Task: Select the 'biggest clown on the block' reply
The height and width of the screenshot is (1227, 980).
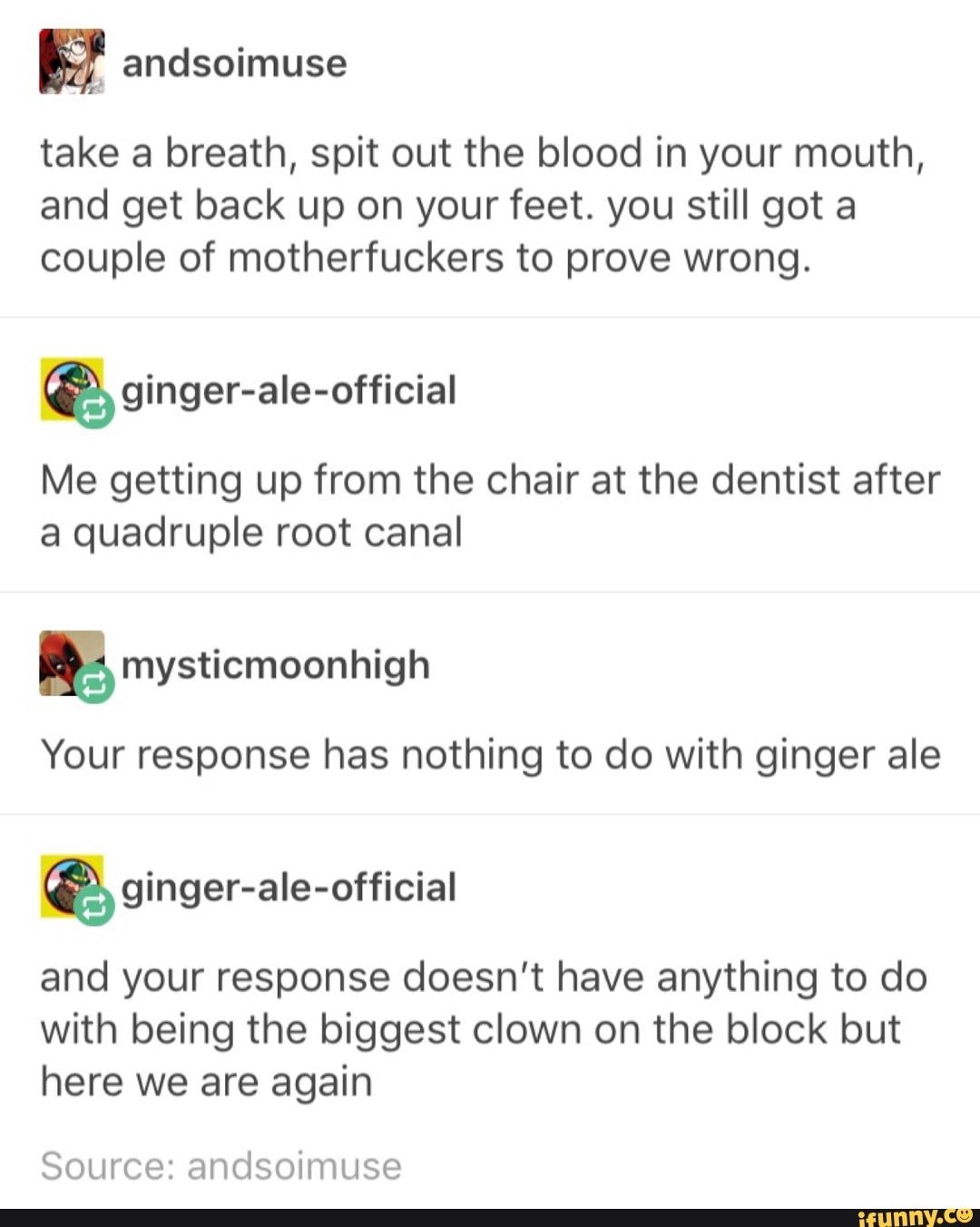Action: [484, 1029]
